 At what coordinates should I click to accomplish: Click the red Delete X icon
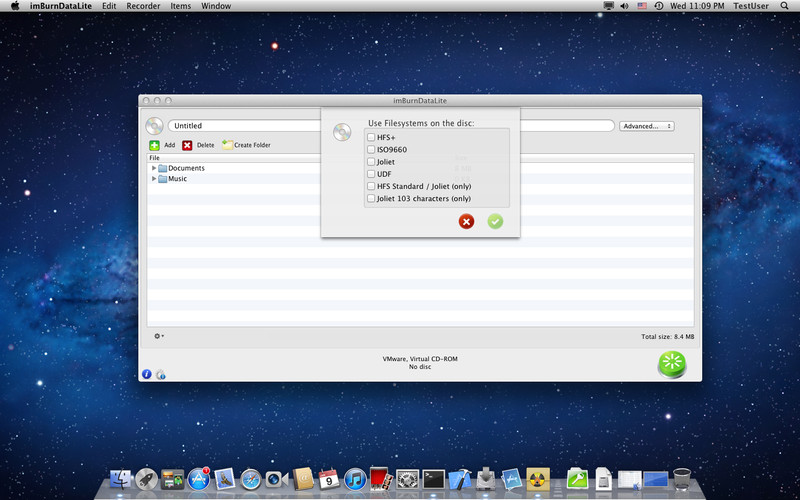[x=187, y=145]
